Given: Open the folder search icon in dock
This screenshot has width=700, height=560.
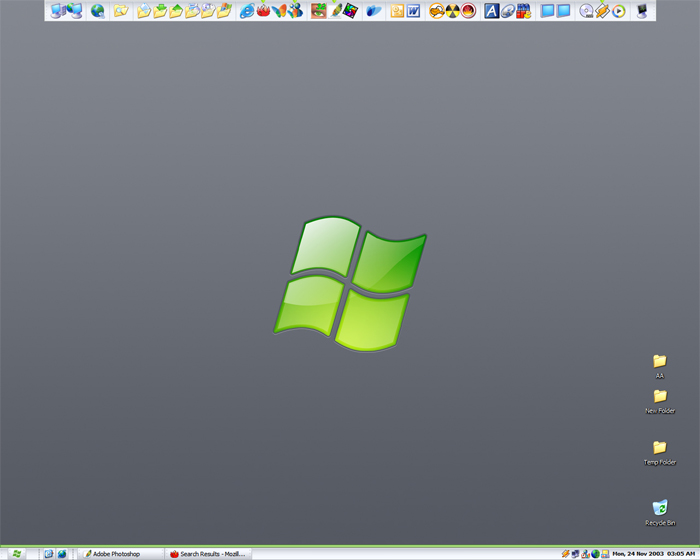Looking at the screenshot, I should coord(121,11).
